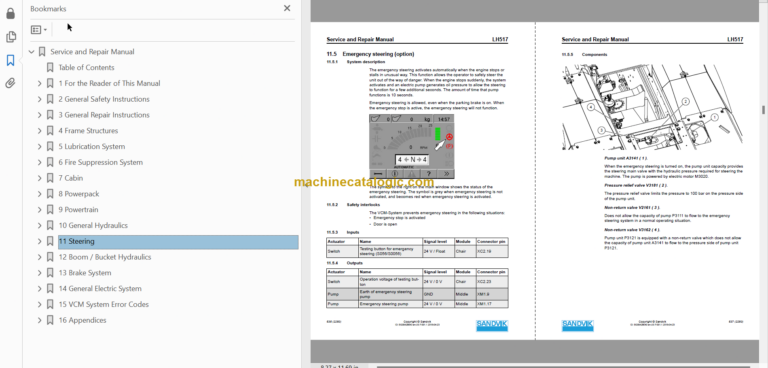The height and width of the screenshot is (368, 768).
Task: Open the bookmark options dropdown menu
Action: click(39, 30)
